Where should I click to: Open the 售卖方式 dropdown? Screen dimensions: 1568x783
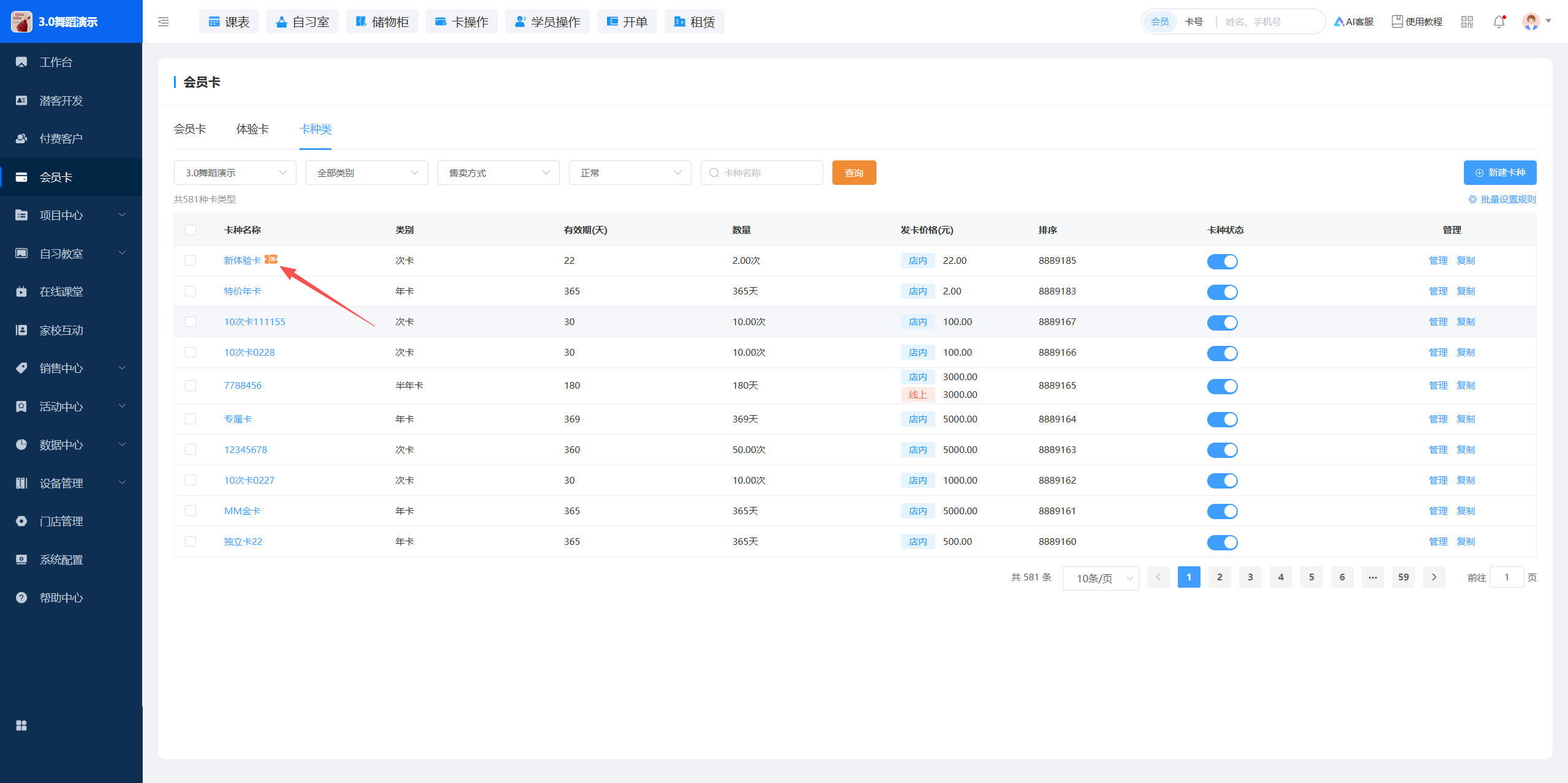(x=498, y=173)
